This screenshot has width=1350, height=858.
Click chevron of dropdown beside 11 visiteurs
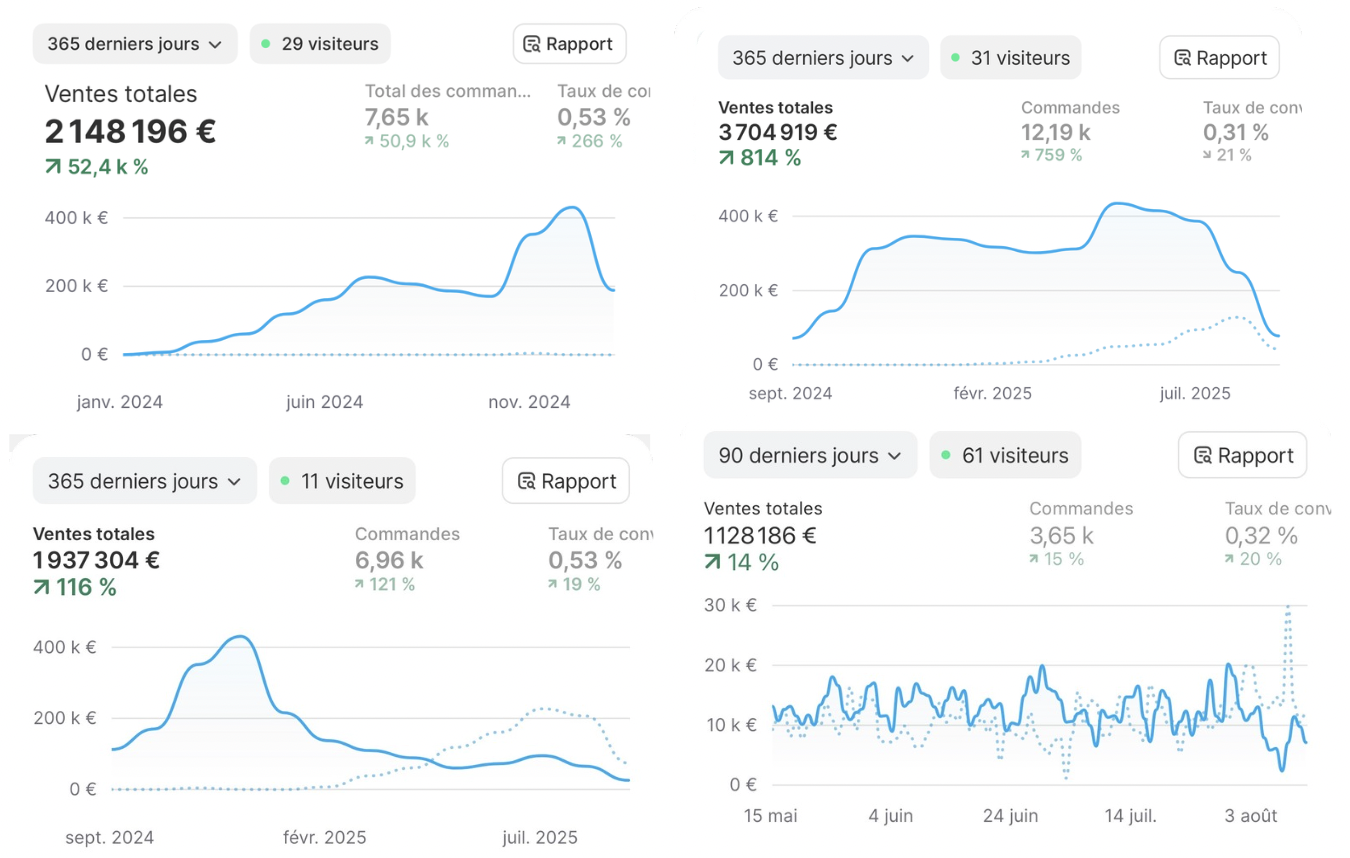(x=235, y=481)
